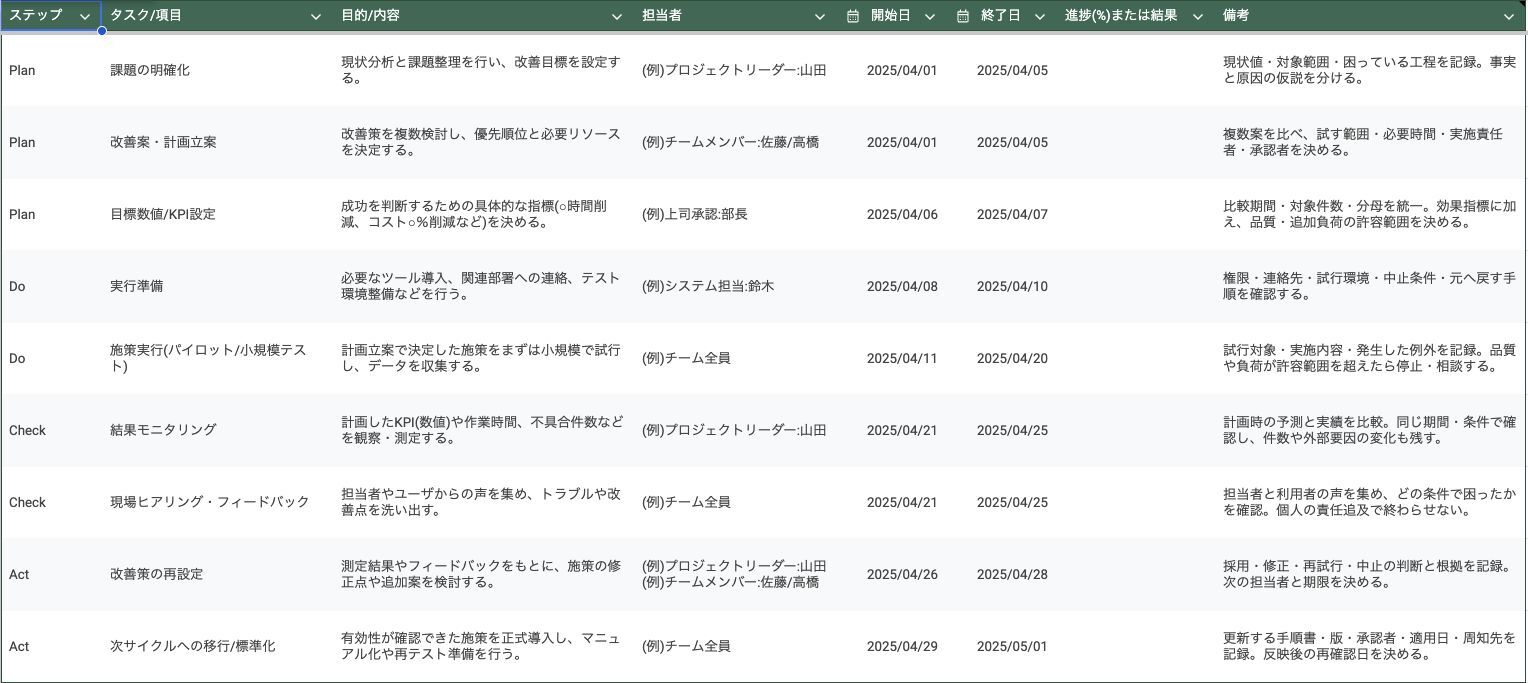Open the 目的/内容 column dropdown arrow
This screenshot has height=683, width=1528.
point(617,16)
